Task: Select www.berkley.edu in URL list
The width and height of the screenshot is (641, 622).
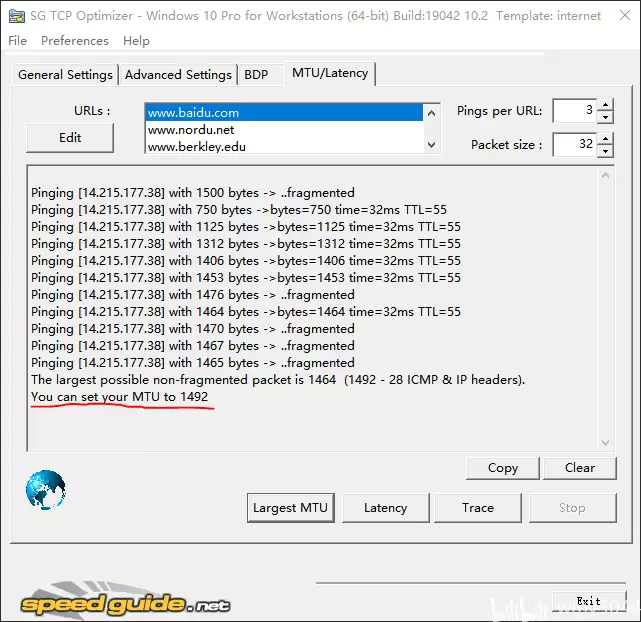Action: [x=284, y=146]
